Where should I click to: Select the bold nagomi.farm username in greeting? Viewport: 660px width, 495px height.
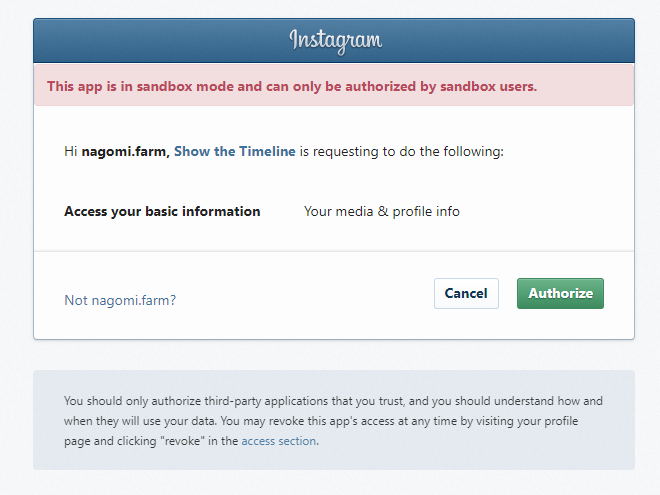[x=125, y=152]
